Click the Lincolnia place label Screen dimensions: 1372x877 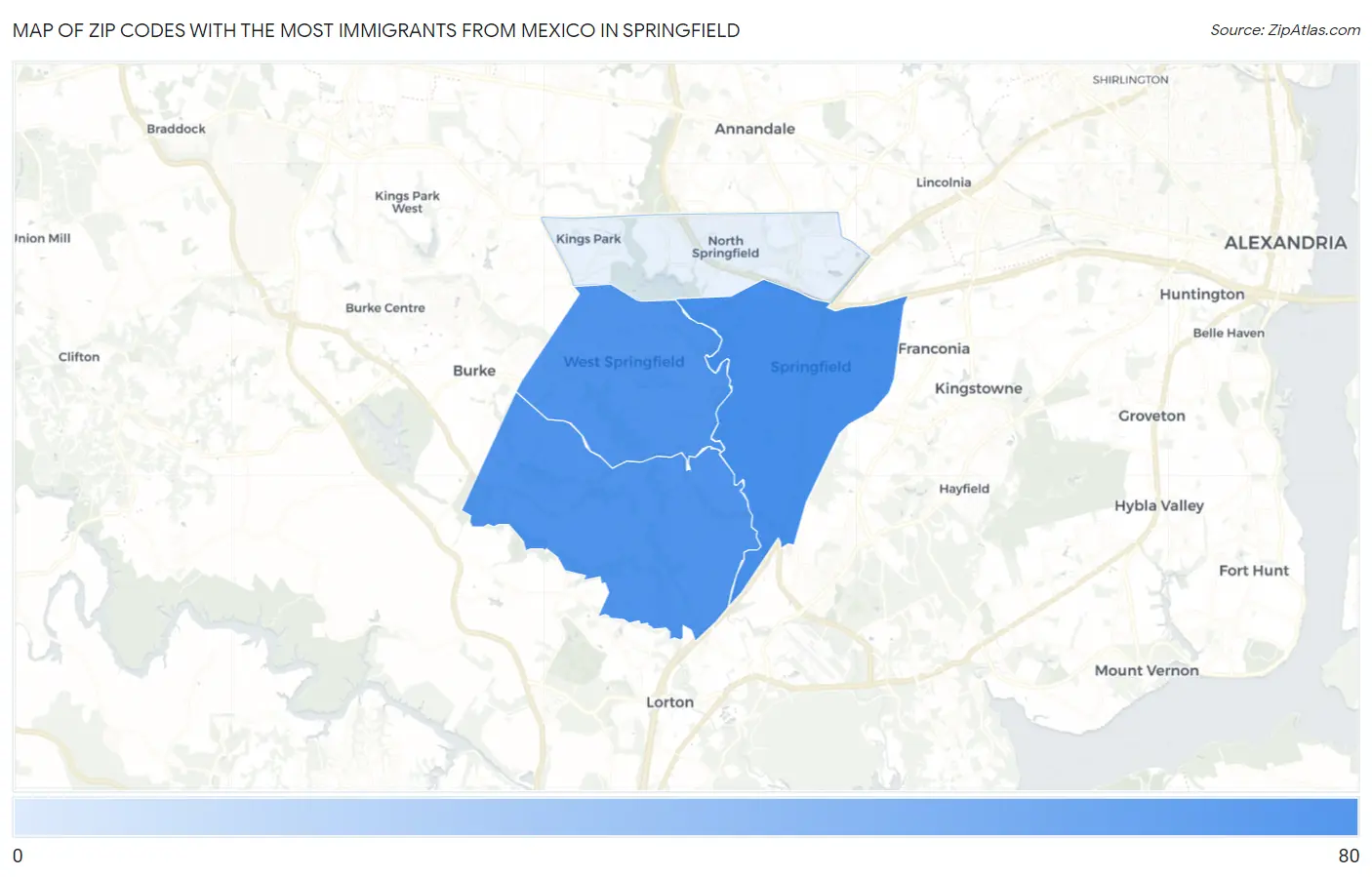click(944, 182)
